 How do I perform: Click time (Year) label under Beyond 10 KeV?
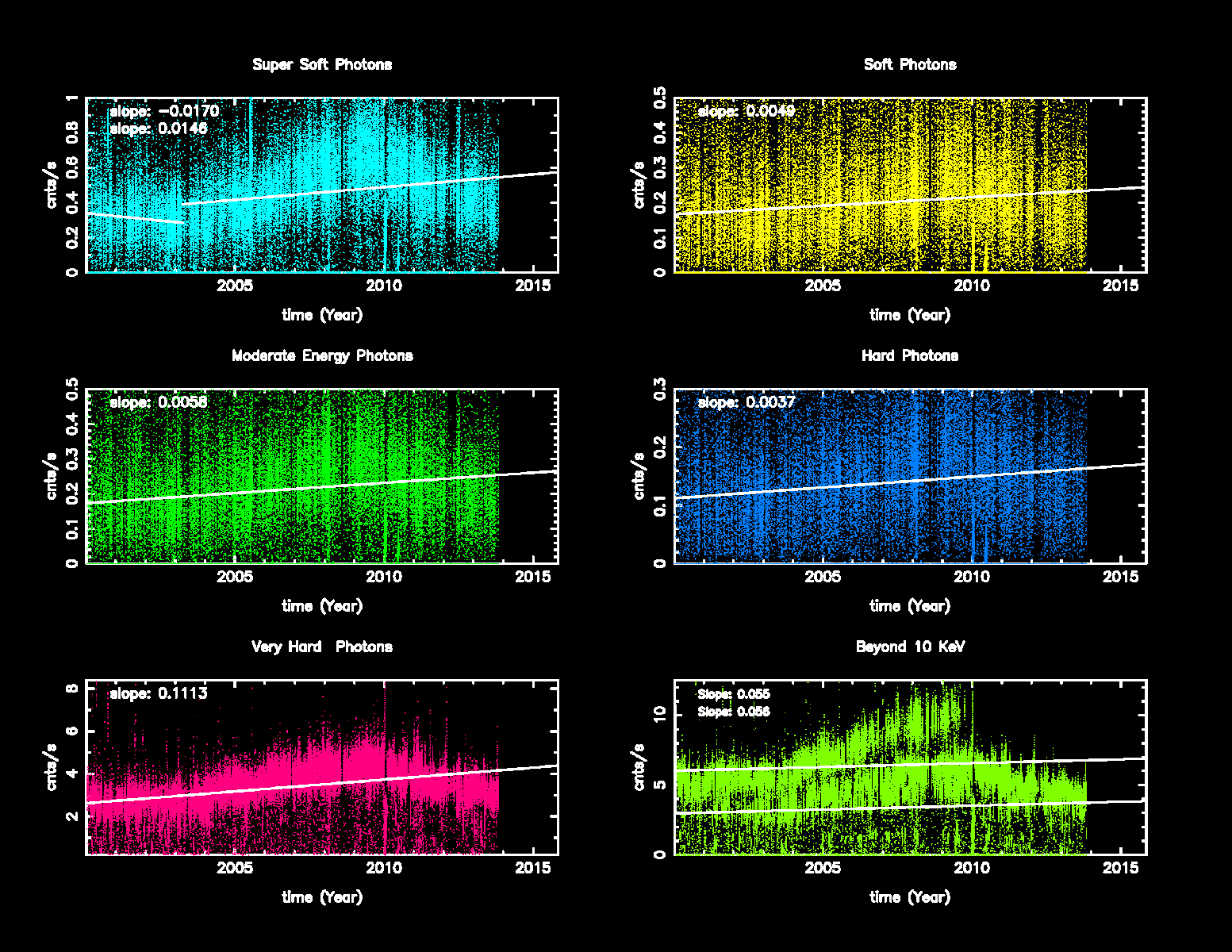point(910,897)
